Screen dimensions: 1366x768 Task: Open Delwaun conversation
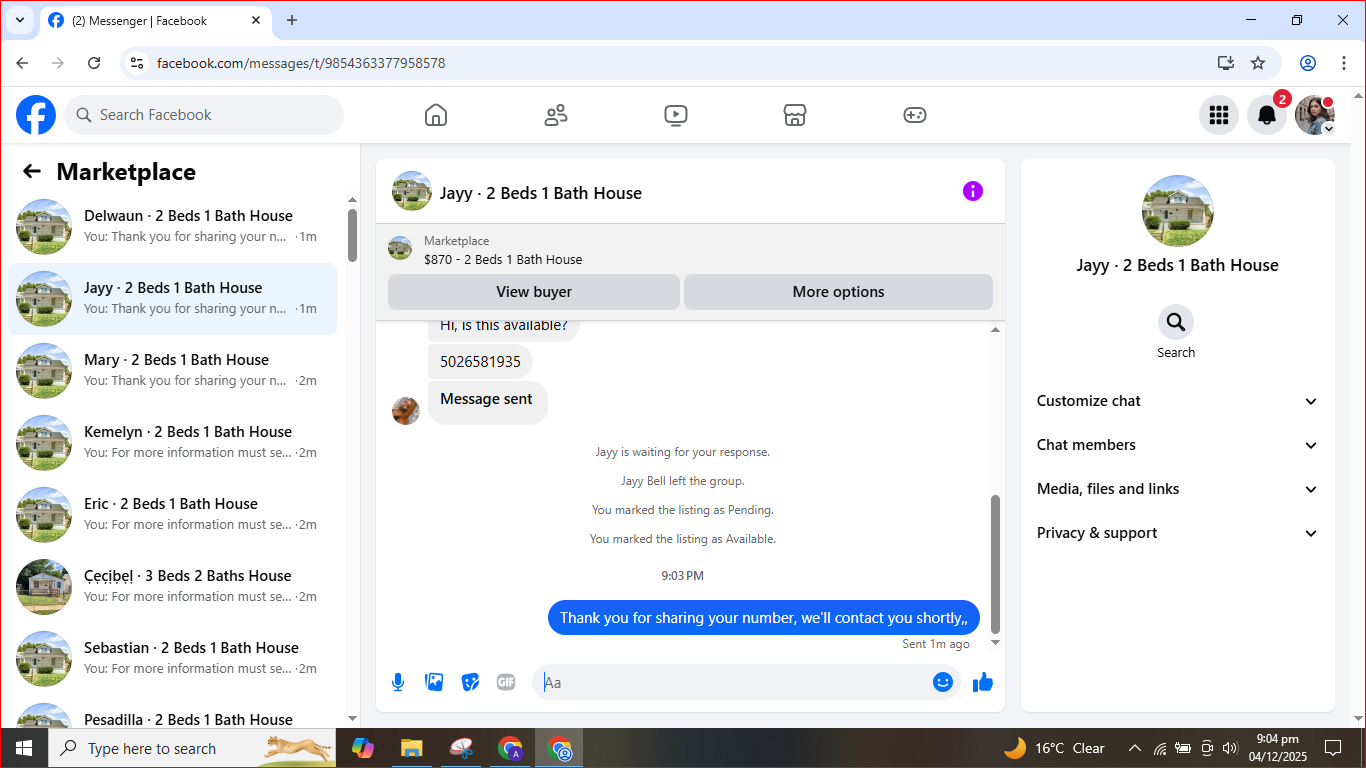coord(173,227)
